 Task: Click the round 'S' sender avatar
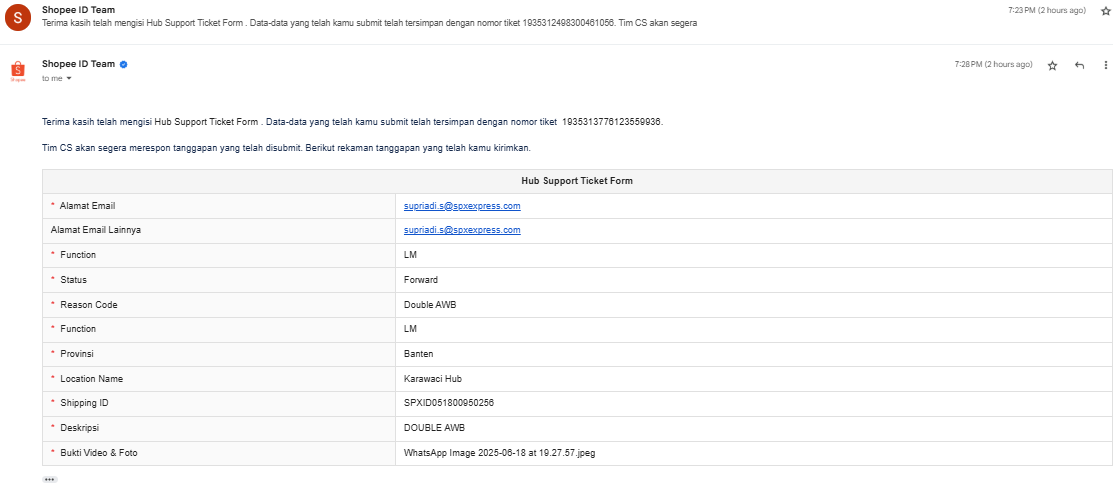pos(18,17)
